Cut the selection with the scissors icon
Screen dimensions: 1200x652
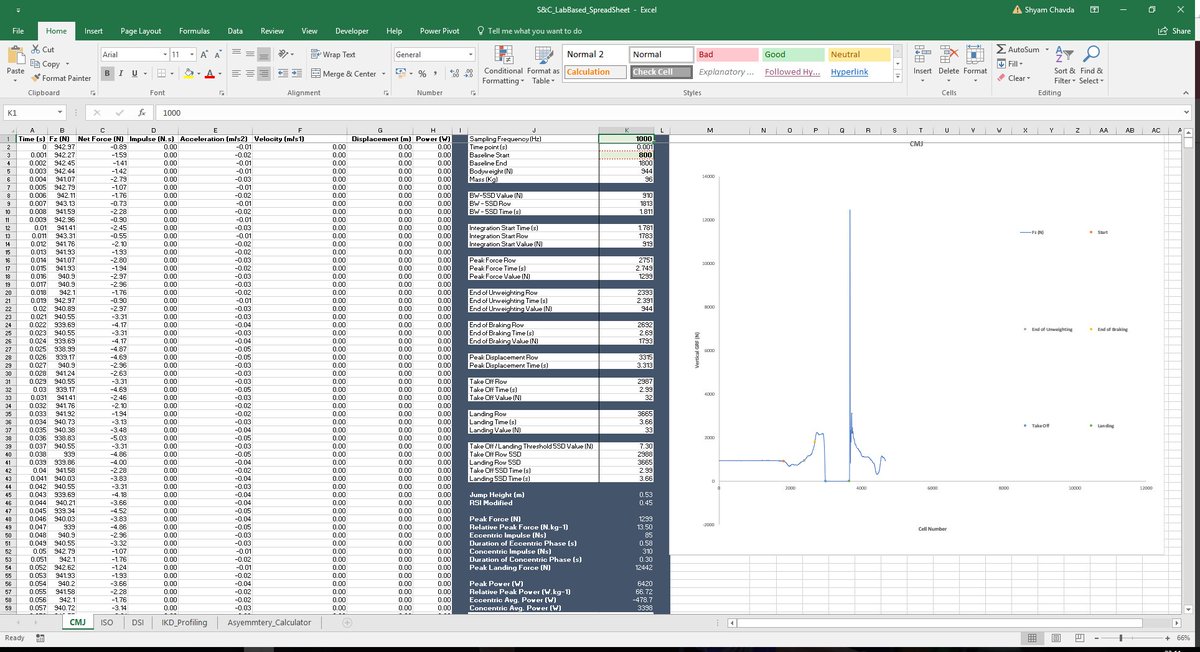tap(37, 50)
